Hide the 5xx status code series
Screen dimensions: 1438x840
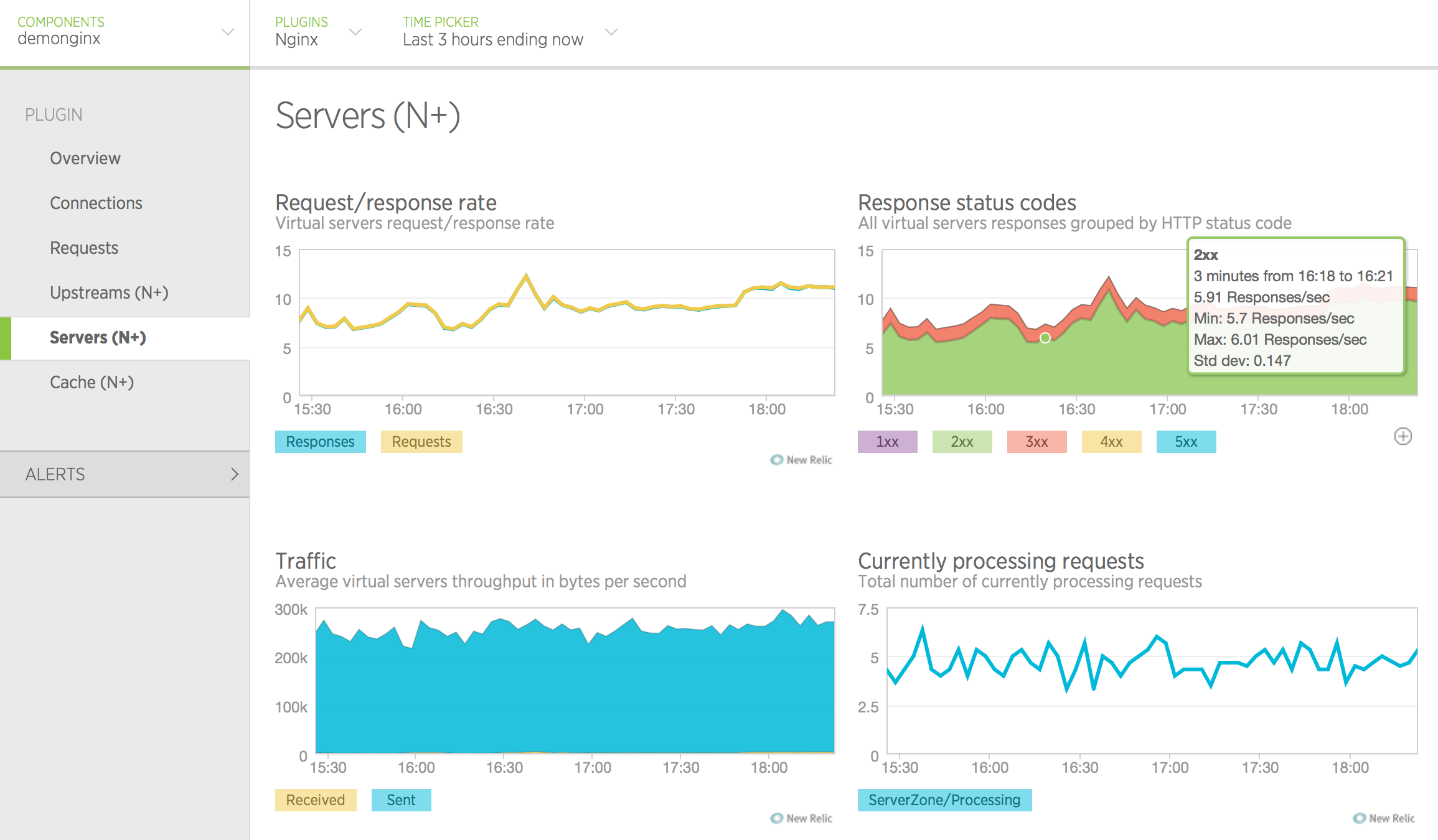tap(1185, 441)
